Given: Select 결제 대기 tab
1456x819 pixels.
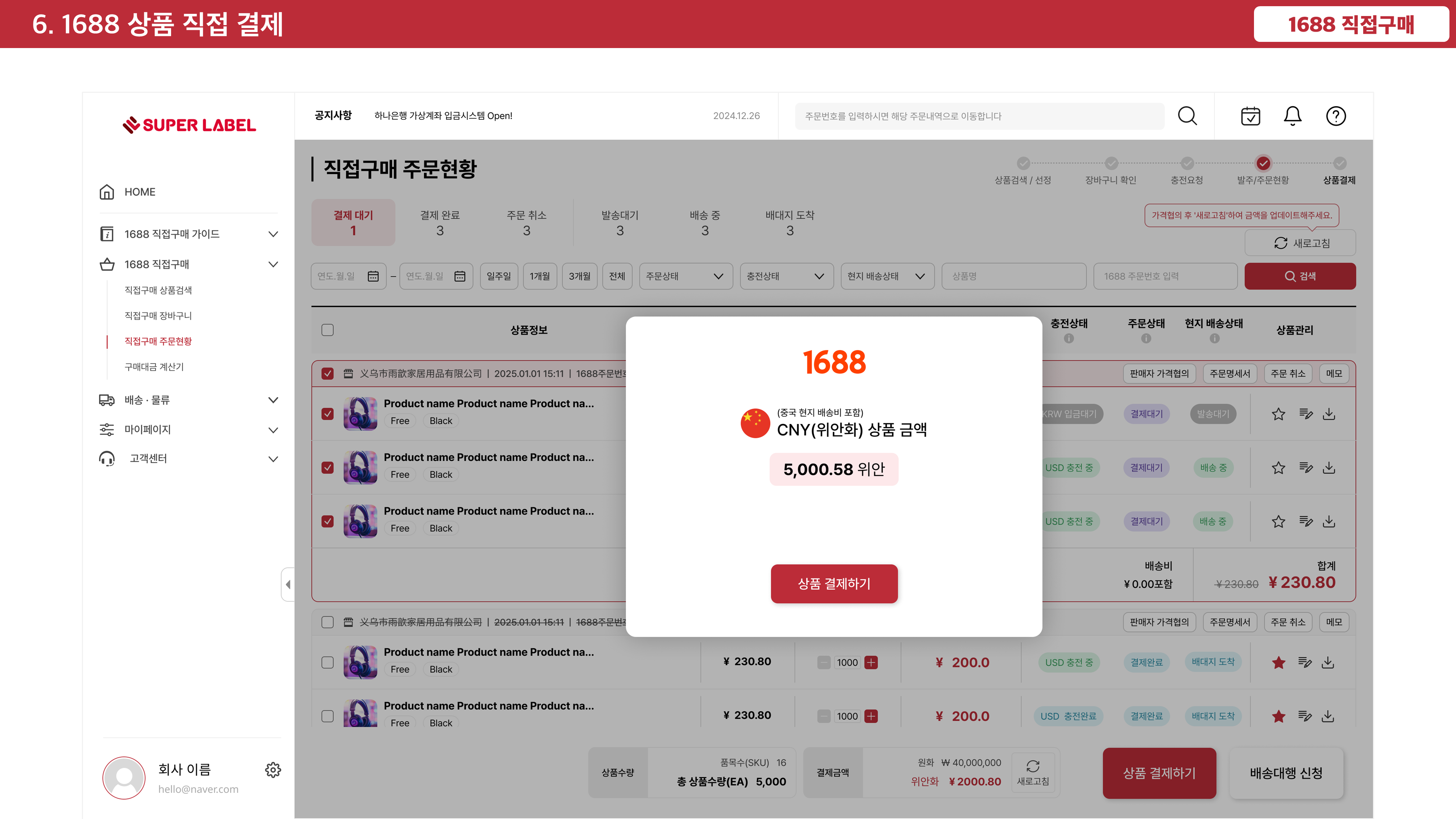Looking at the screenshot, I should click(x=353, y=223).
